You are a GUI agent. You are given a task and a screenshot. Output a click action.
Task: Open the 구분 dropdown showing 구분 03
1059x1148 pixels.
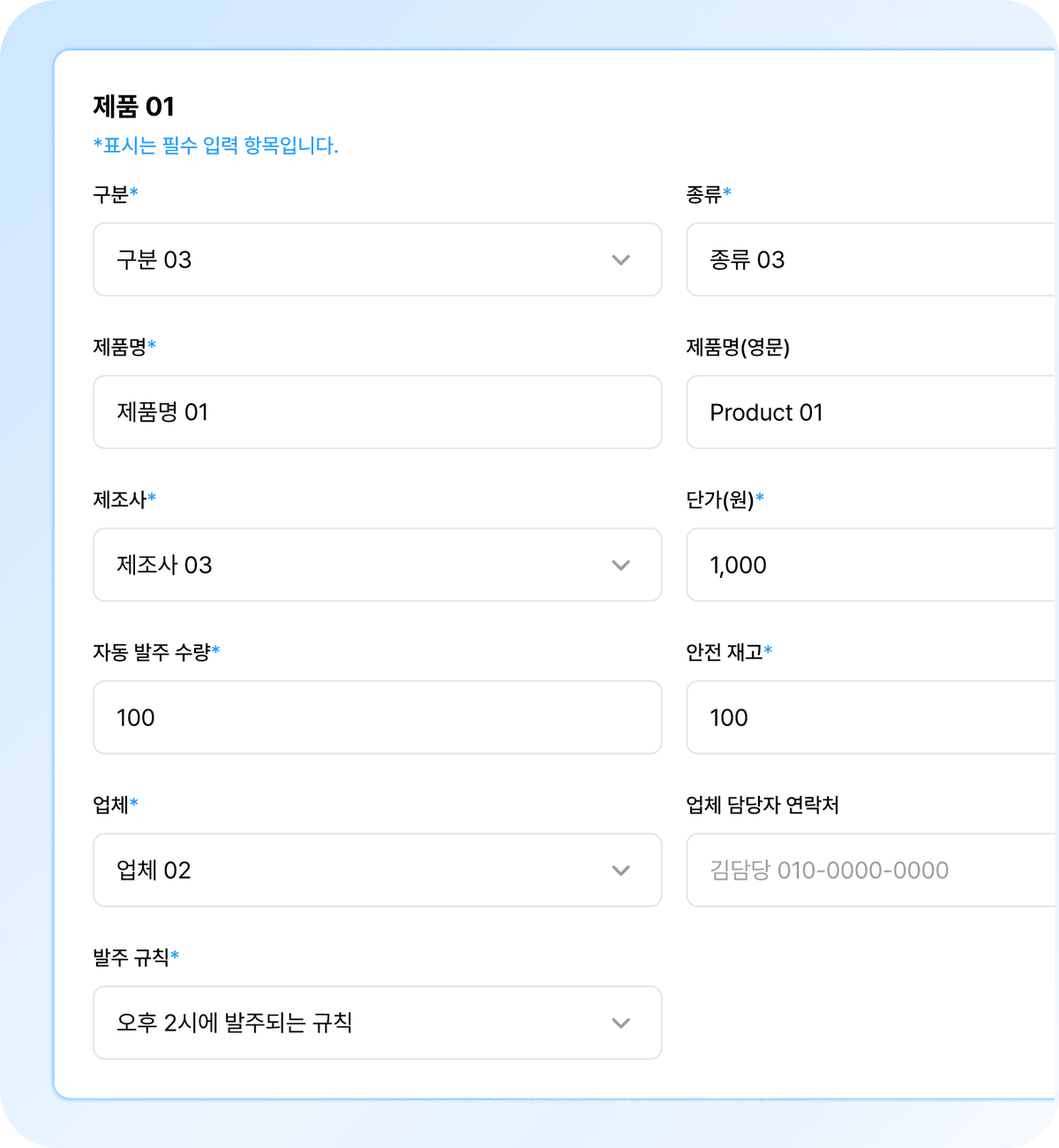pos(378,259)
